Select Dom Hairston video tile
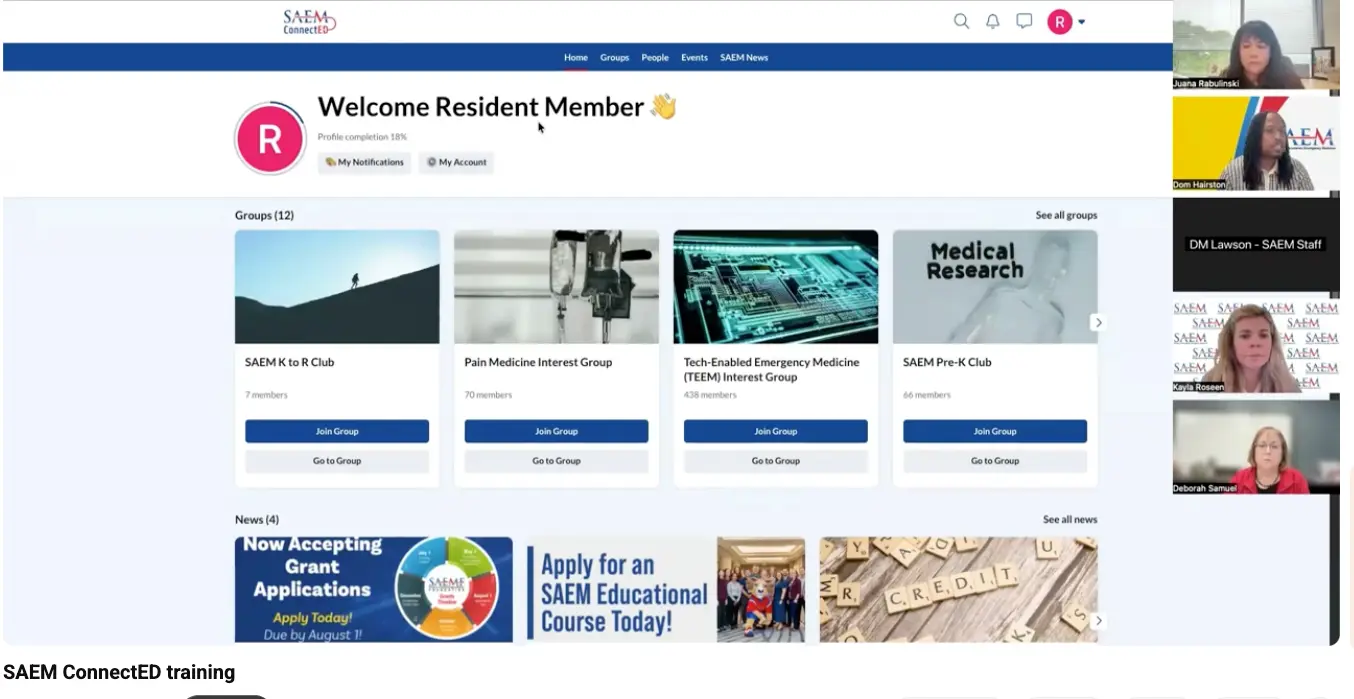This screenshot has height=699, width=1354. pos(1256,143)
